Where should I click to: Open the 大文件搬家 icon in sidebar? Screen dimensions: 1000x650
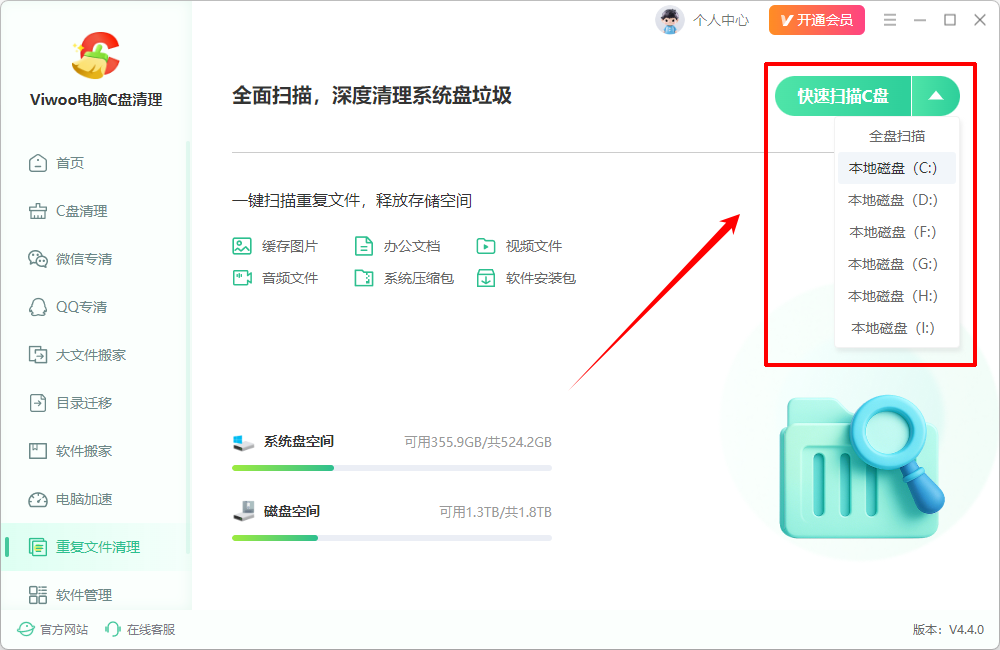[x=38, y=355]
